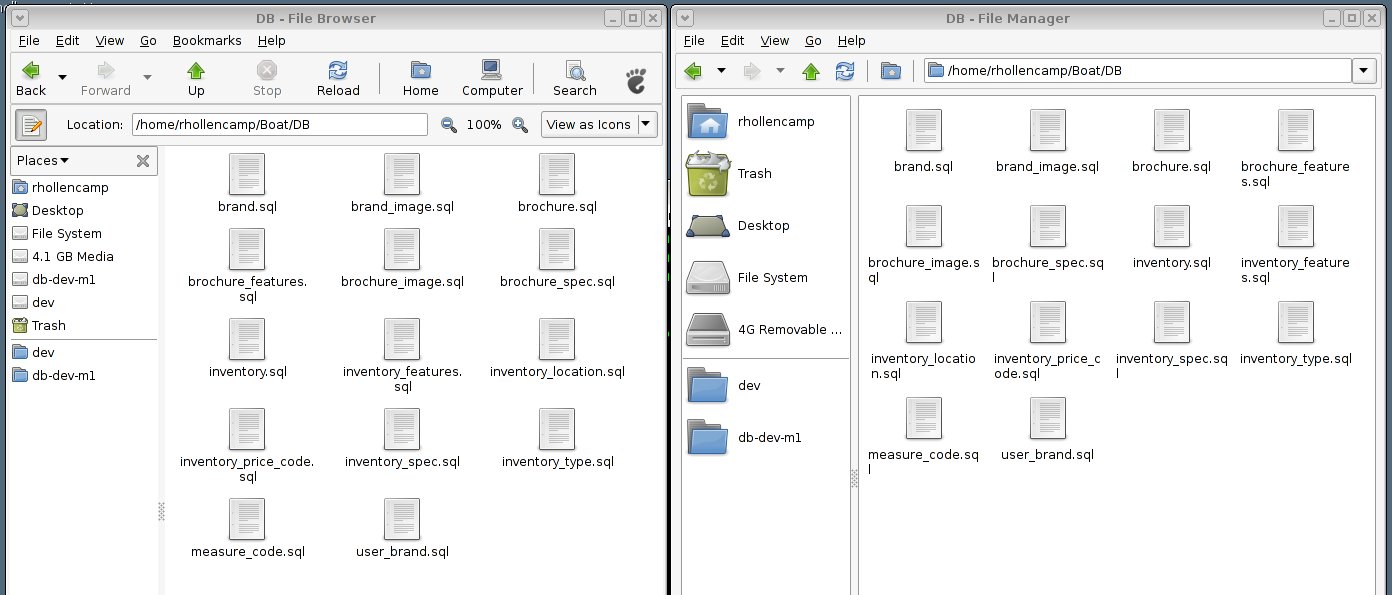Select db-dev-m1 bookmark in Places list
This screenshot has height=595, width=1392.
tap(63, 375)
